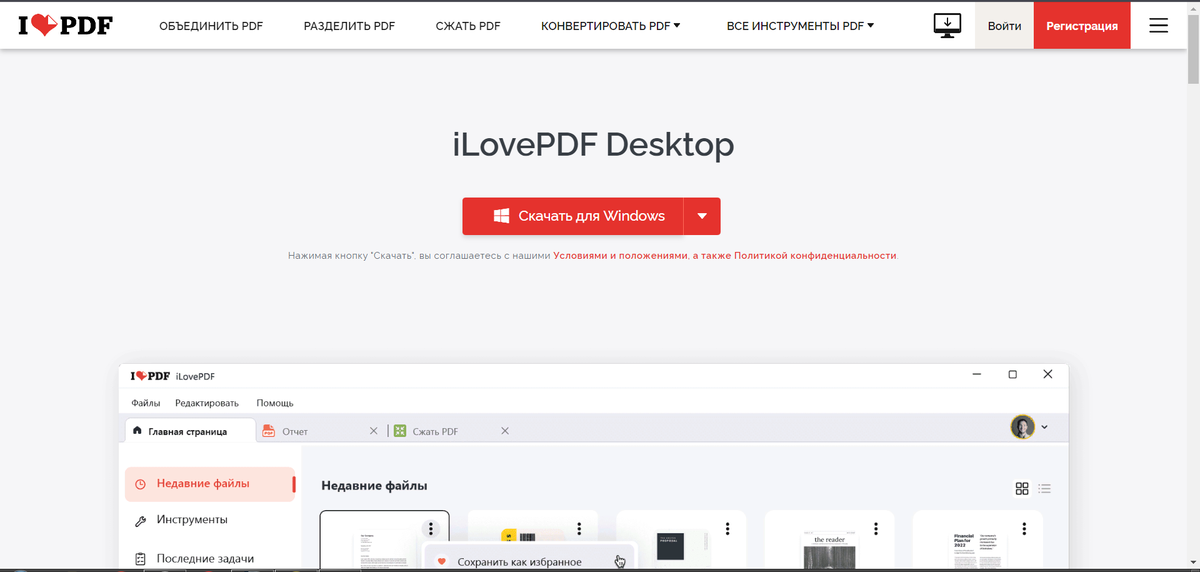Go to РАЗДЕЛИТЬ PDF tool
The height and width of the screenshot is (572, 1200).
350,25
